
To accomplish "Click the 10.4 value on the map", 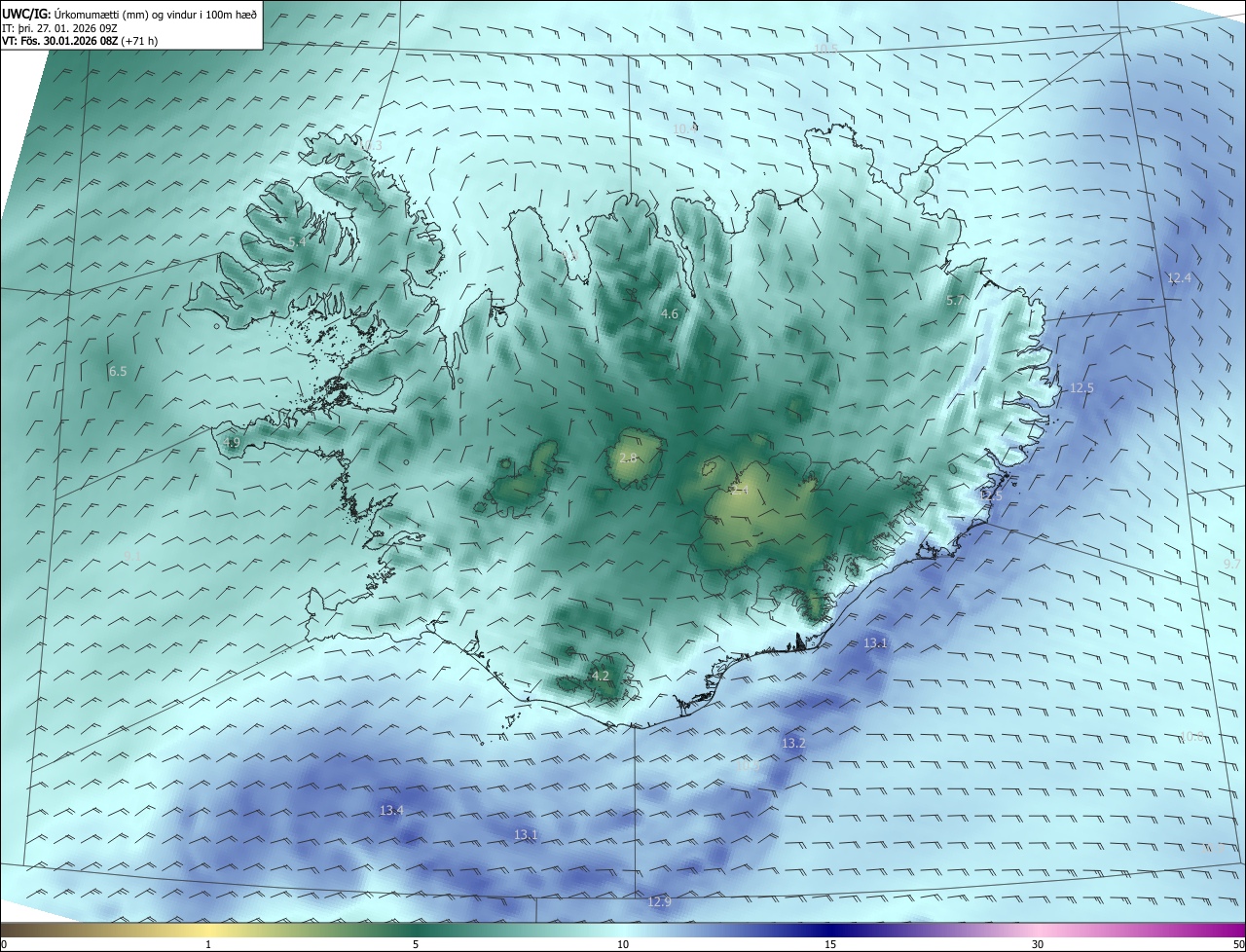I will pos(685,128).
